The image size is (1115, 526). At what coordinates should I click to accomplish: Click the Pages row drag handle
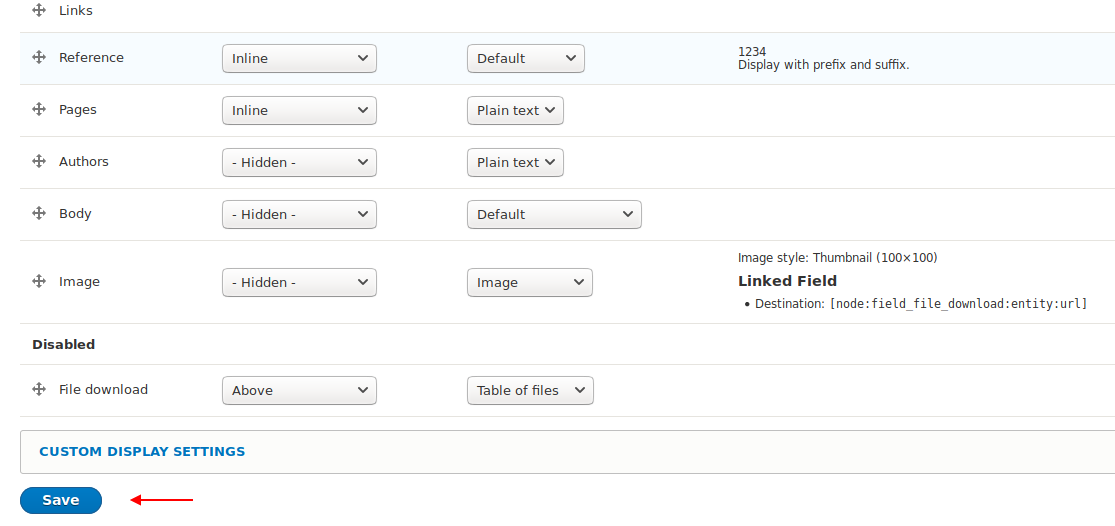click(x=39, y=110)
